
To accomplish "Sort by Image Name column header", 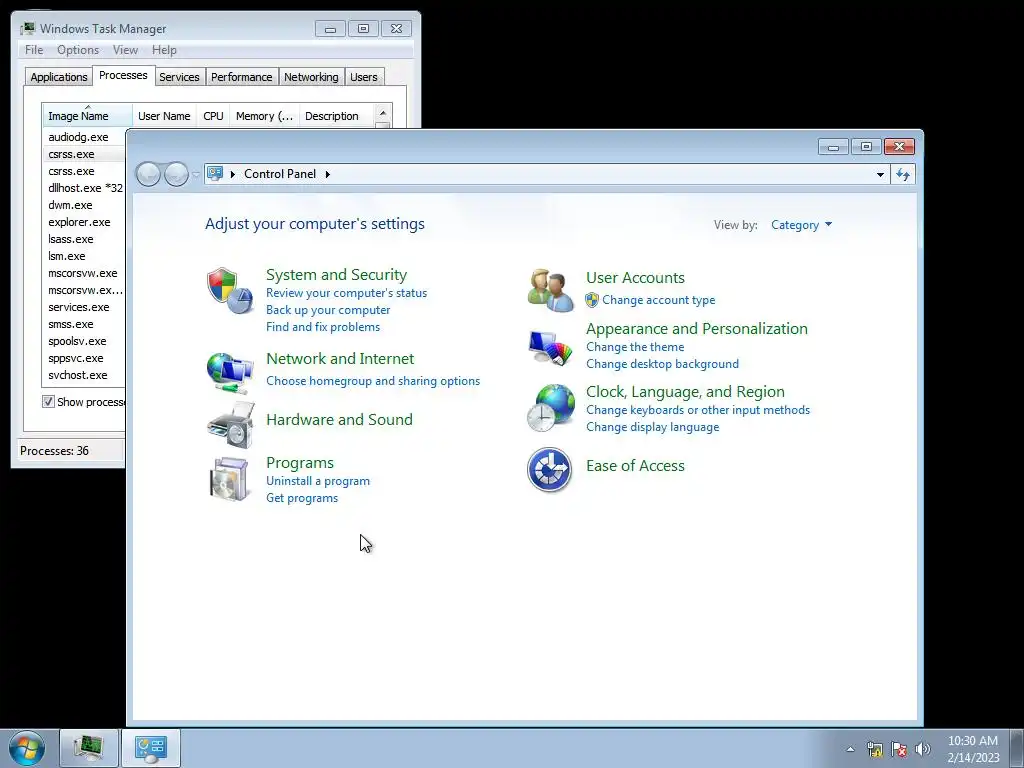I will 87,116.
